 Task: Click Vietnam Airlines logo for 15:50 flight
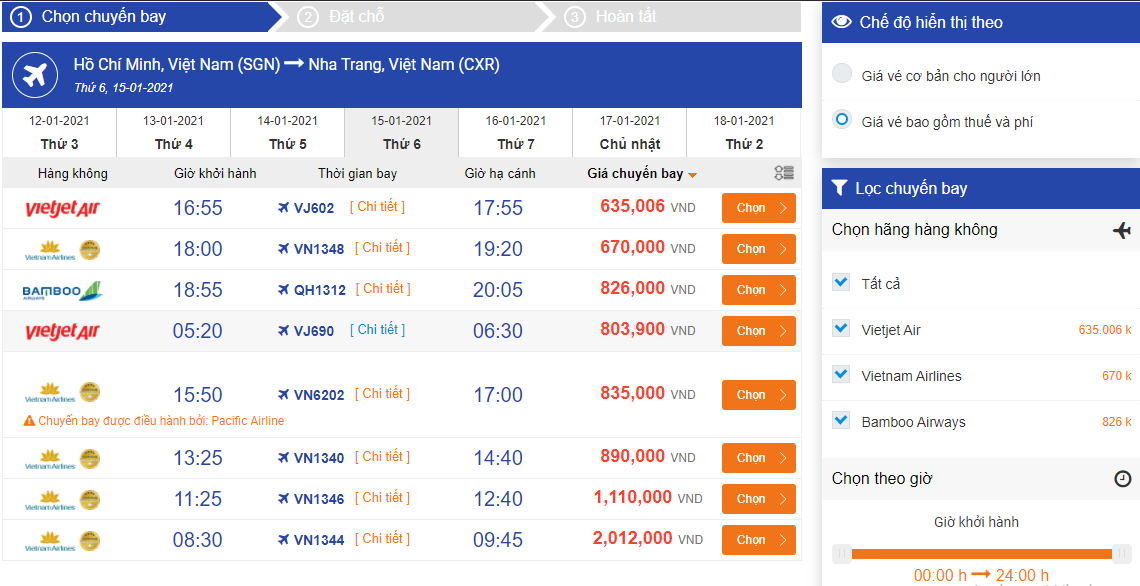tap(63, 393)
